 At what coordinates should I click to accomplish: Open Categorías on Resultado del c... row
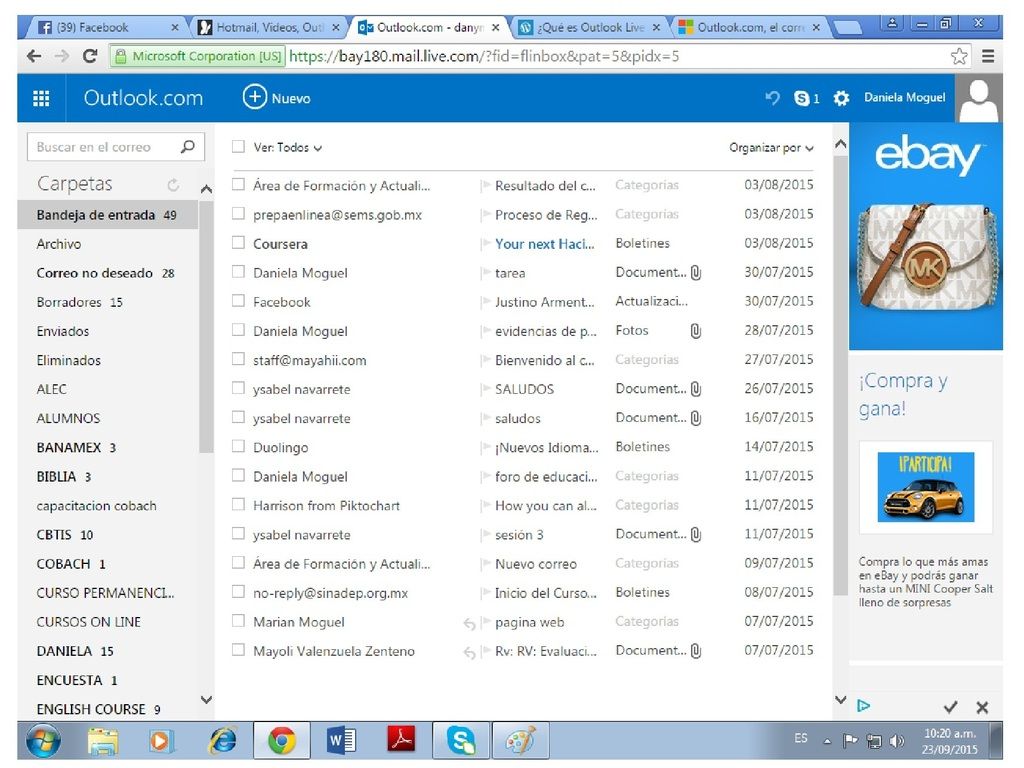click(x=647, y=185)
